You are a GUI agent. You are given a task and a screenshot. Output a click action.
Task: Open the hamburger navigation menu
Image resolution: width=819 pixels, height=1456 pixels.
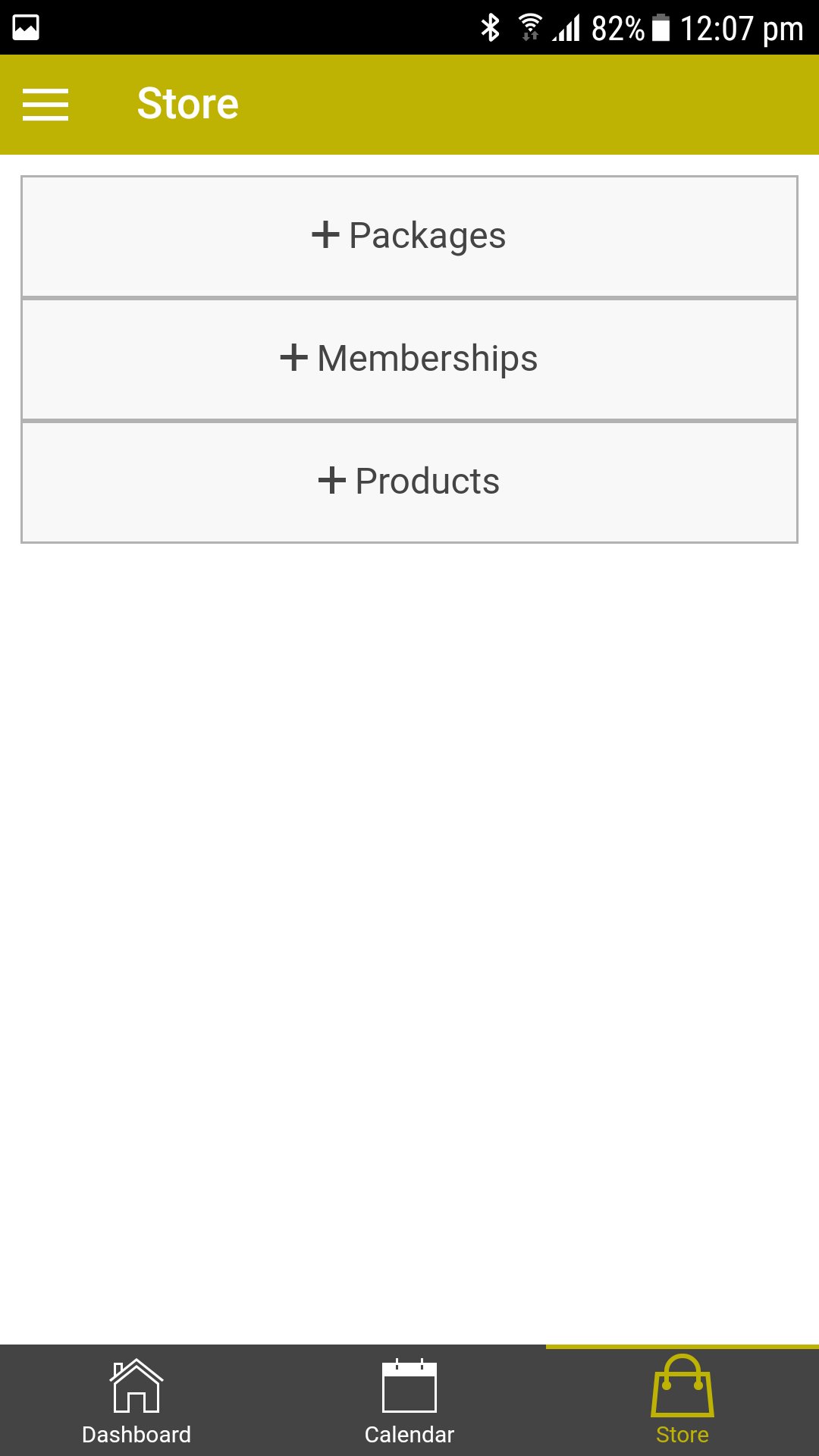45,104
